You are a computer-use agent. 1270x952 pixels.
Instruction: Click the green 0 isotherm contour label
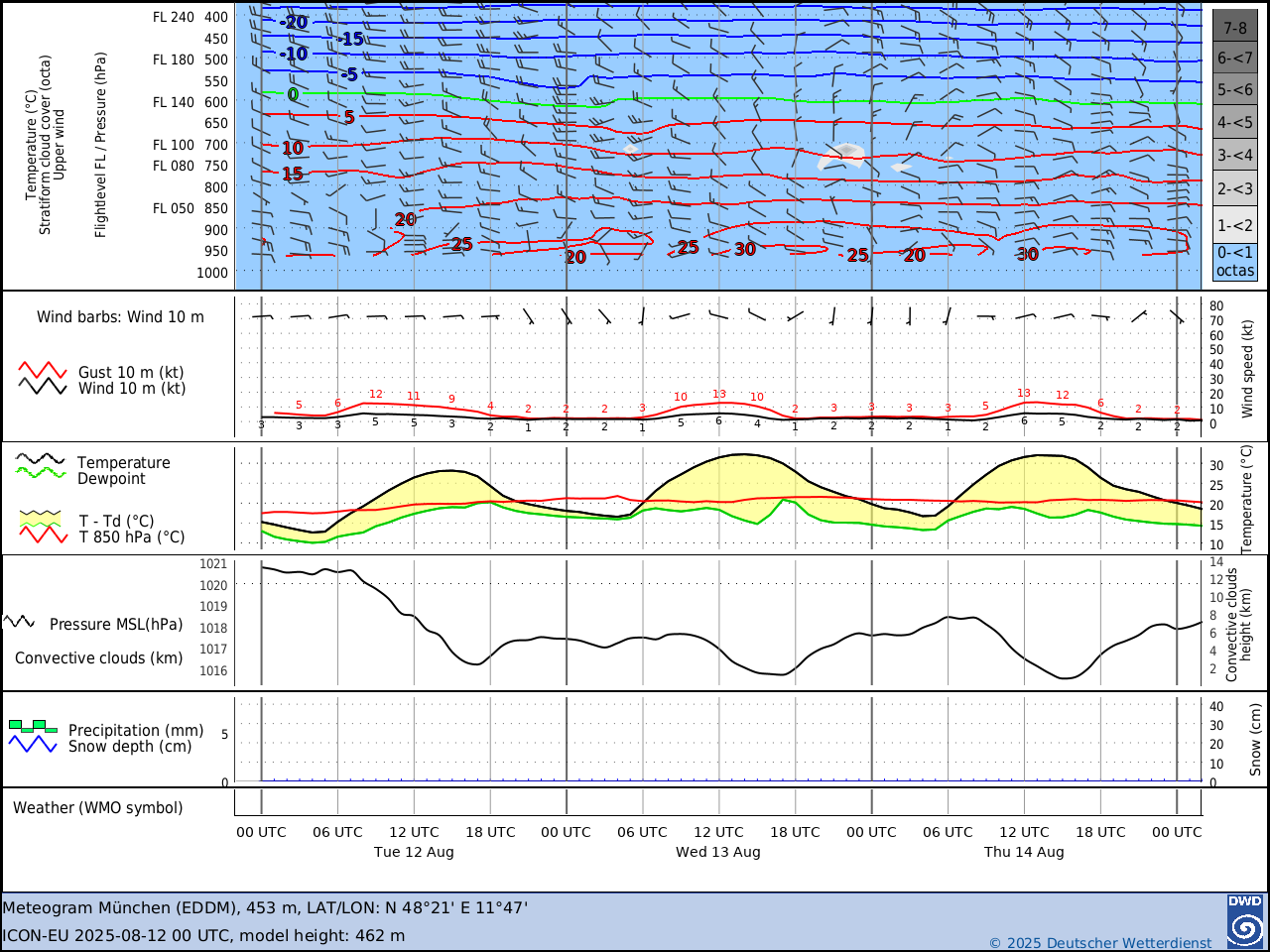point(292,94)
